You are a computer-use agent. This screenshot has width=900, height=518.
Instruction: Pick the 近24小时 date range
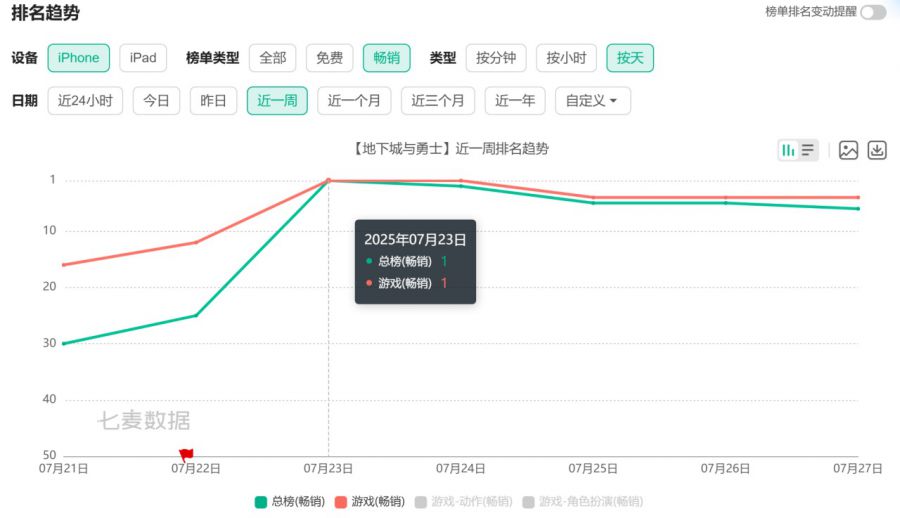(86, 101)
